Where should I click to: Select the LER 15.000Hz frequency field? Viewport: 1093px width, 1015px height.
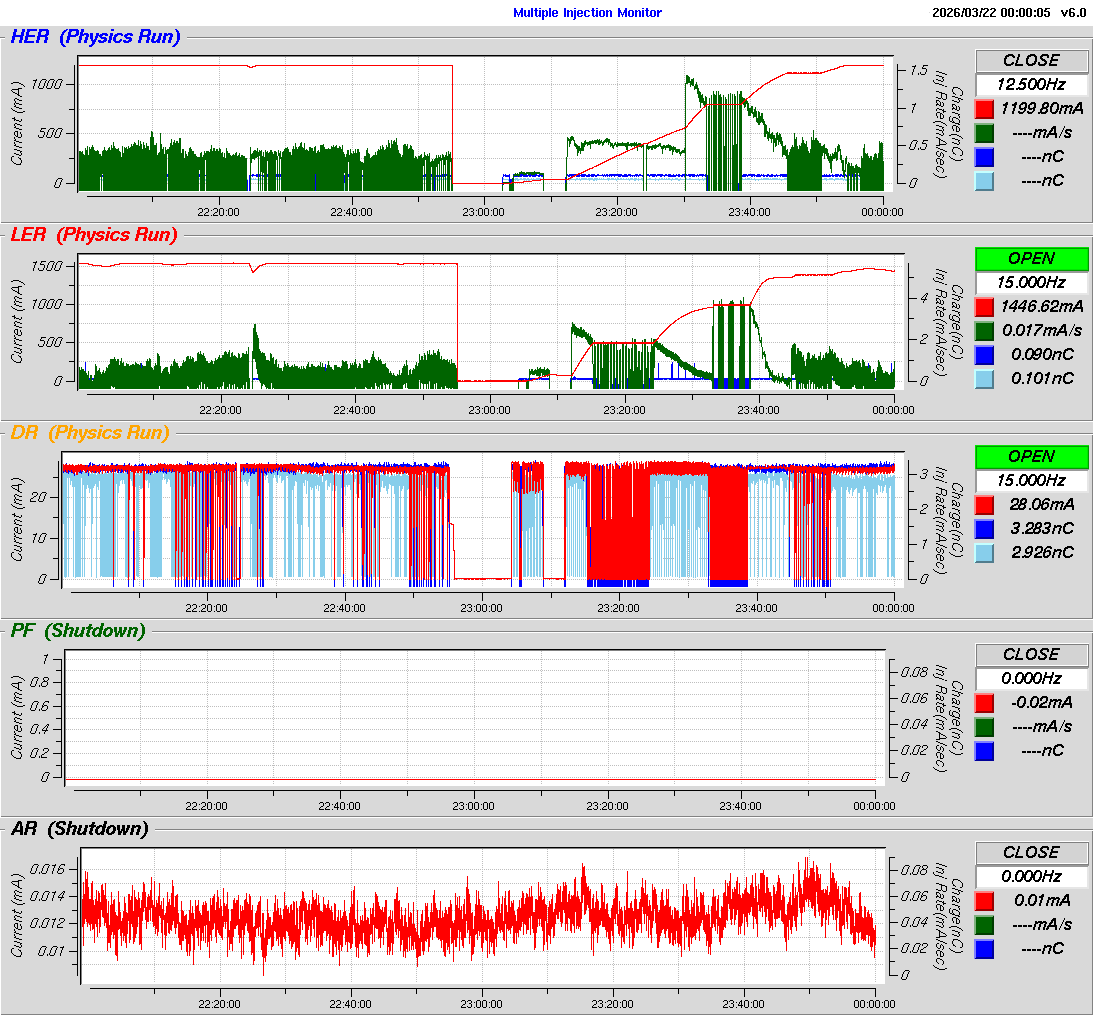click(1031, 282)
